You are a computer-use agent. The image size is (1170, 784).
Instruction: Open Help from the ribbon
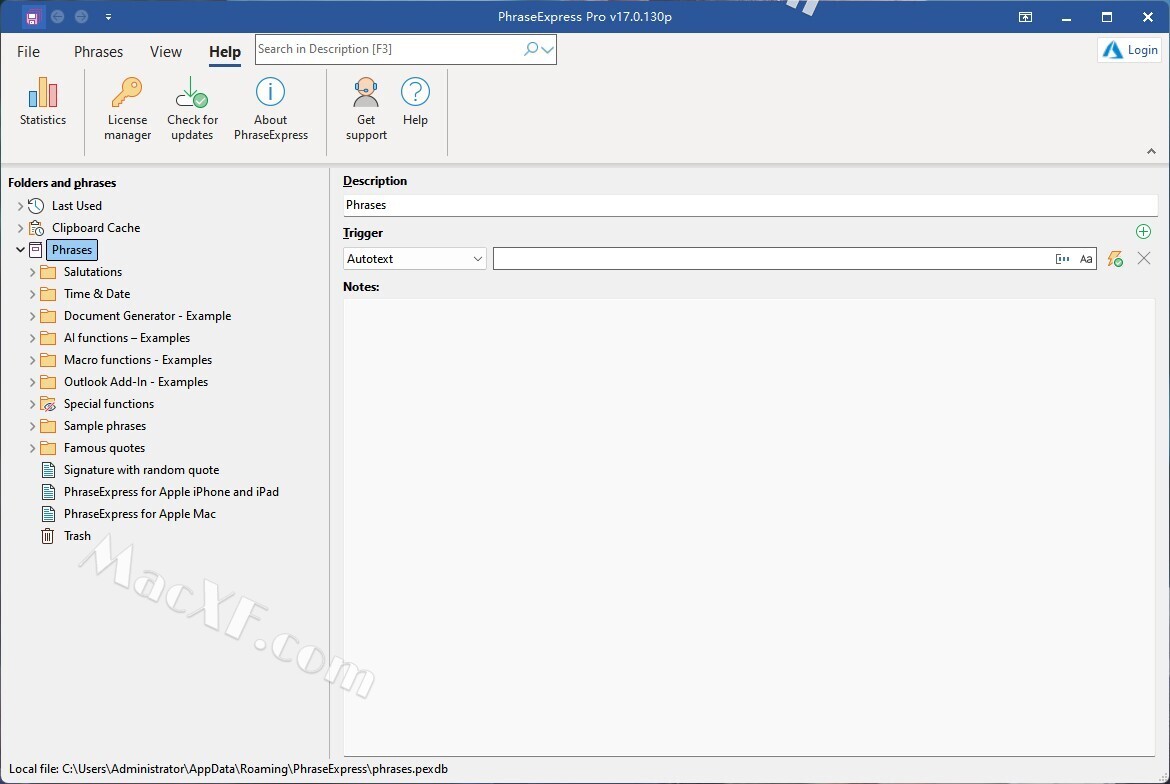[415, 101]
